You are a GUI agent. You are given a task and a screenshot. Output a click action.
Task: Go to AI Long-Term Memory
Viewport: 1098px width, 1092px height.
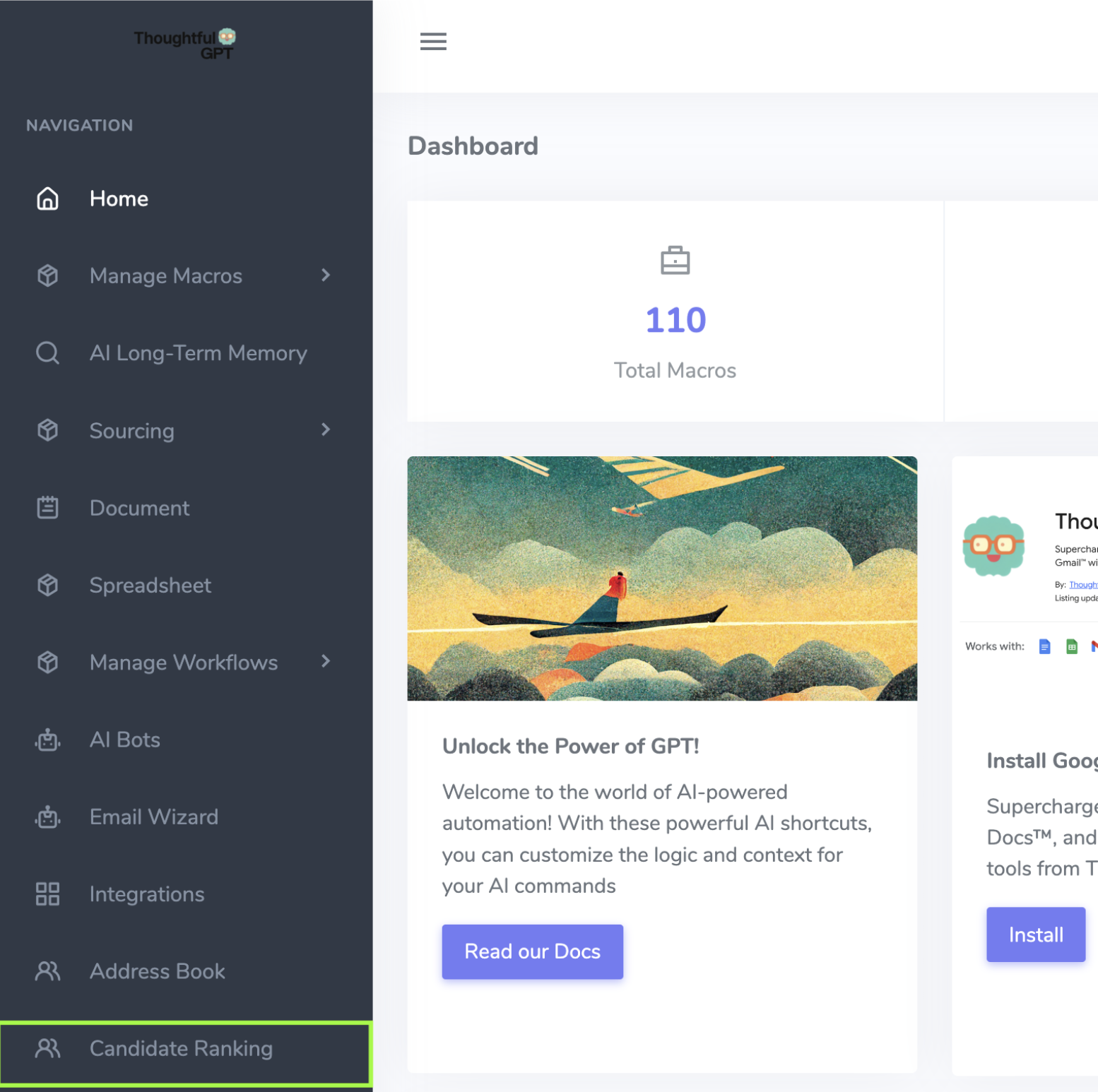tap(187, 352)
